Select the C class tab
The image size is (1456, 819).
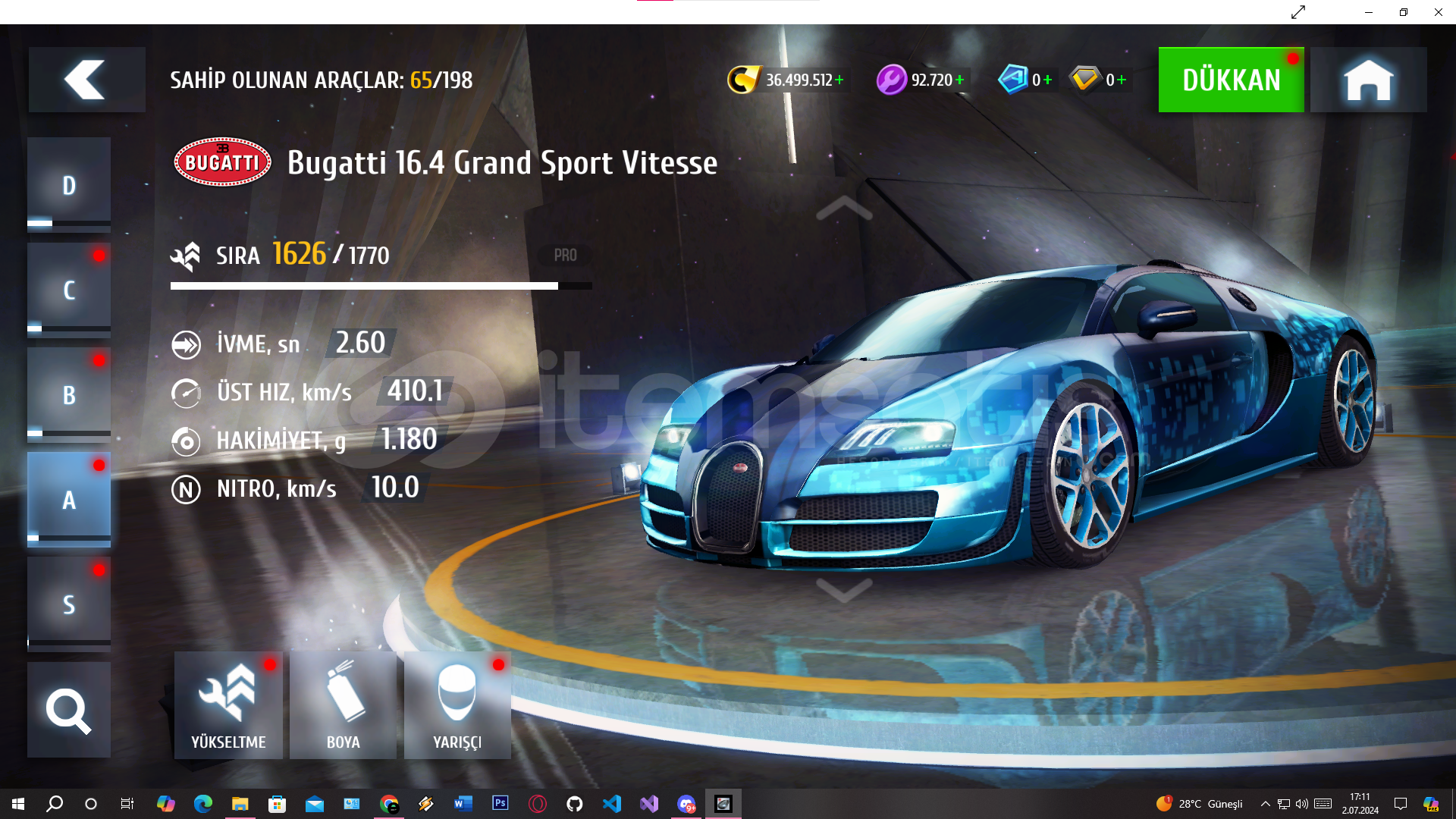click(x=69, y=290)
